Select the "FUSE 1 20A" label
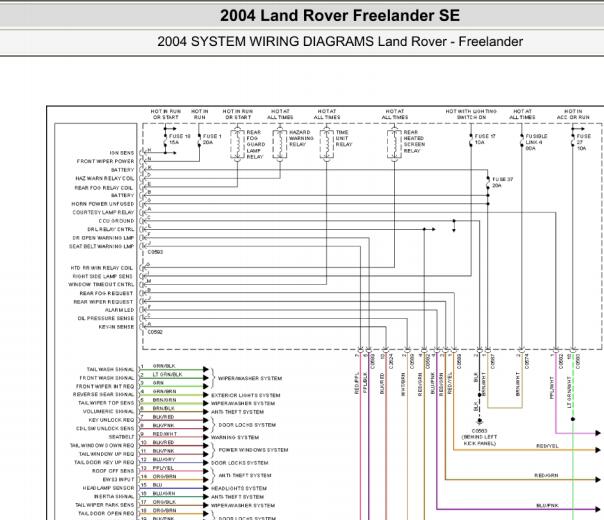The image size is (604, 520). pos(212,139)
